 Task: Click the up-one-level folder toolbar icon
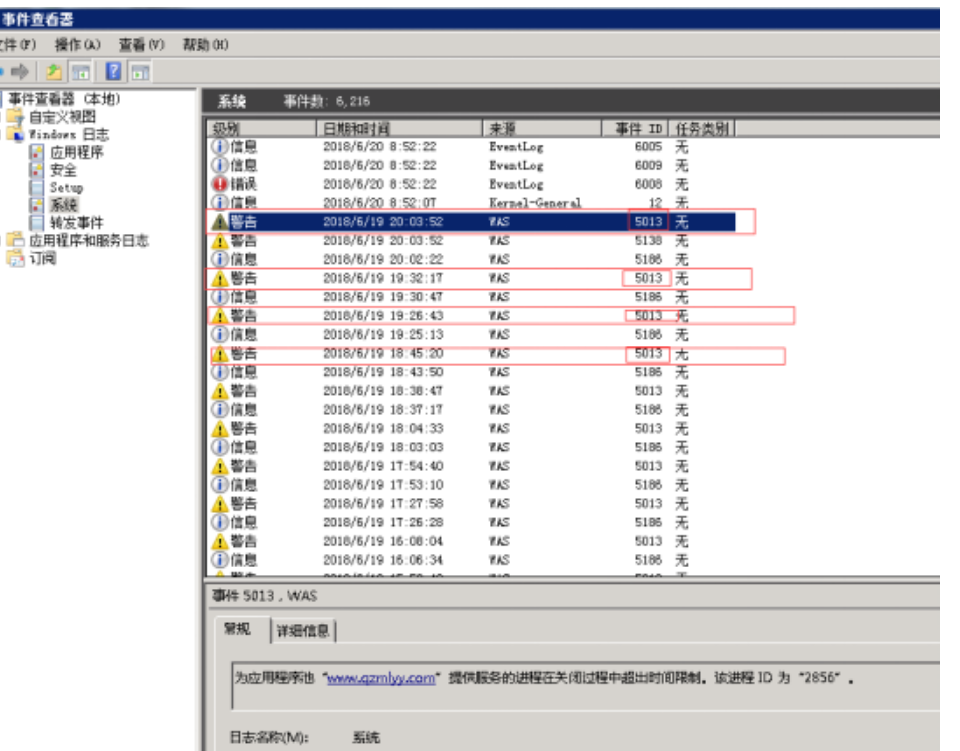pos(53,72)
